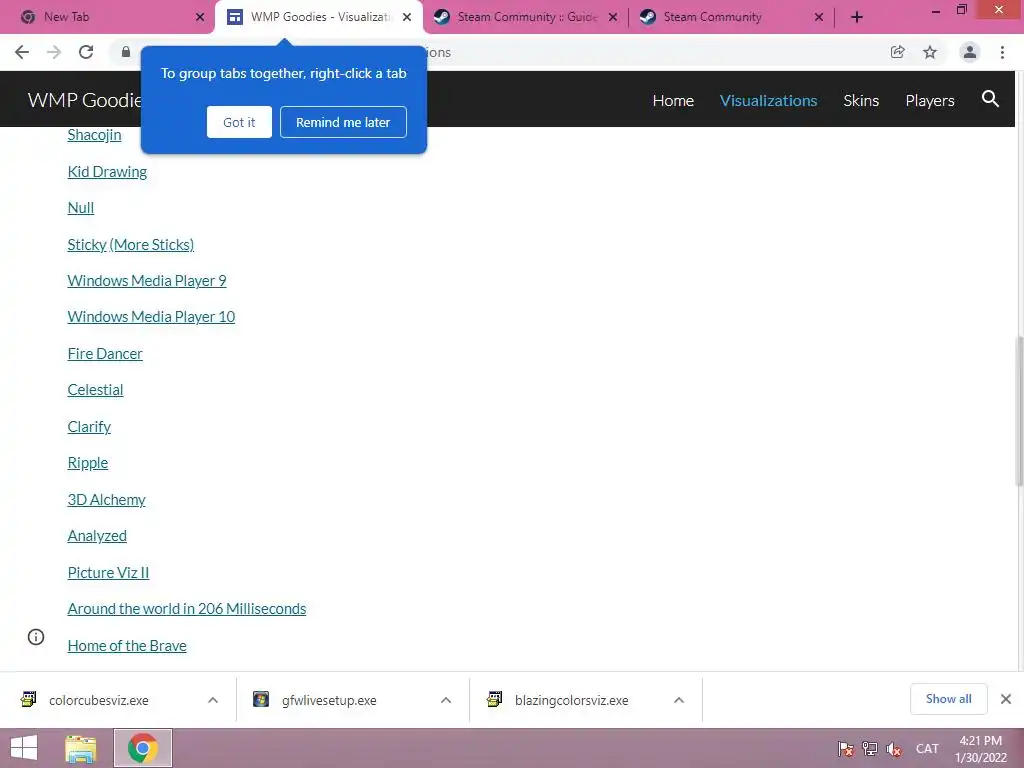Switch to WMP Goodies Visualizations tab
1024x768 pixels.
pos(319,18)
